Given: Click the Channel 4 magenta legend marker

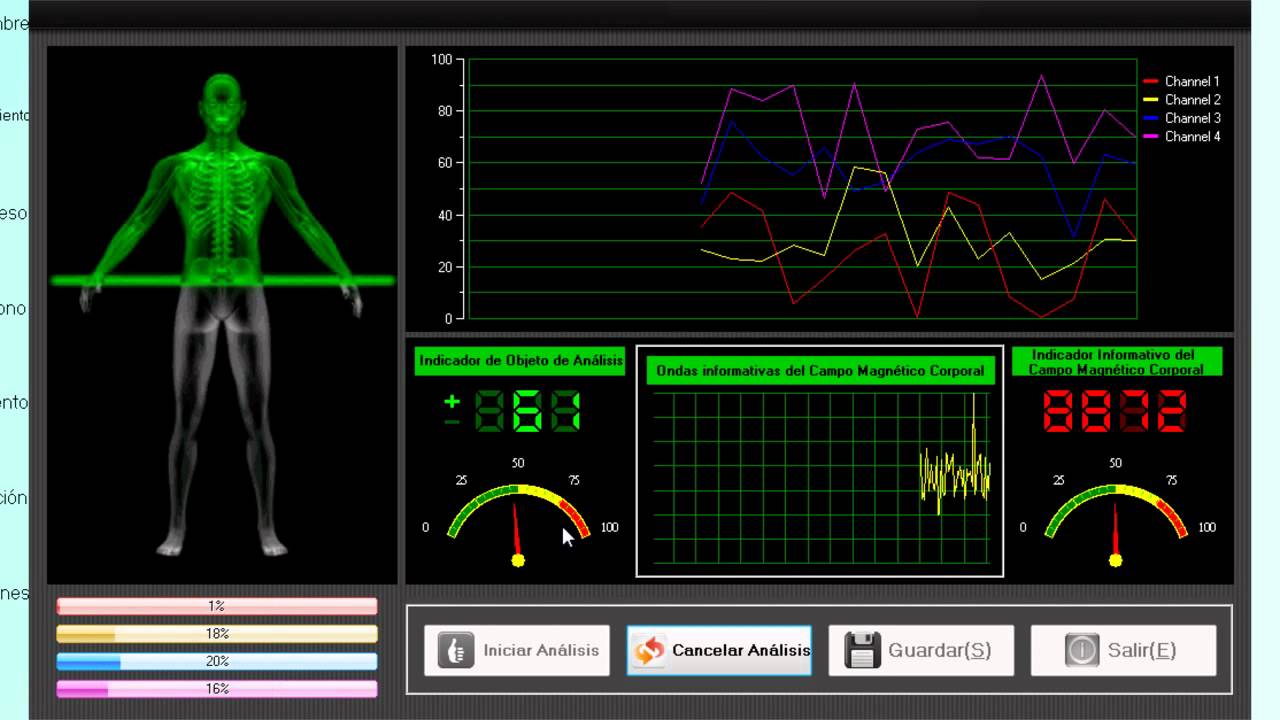Looking at the screenshot, I should pos(1150,137).
